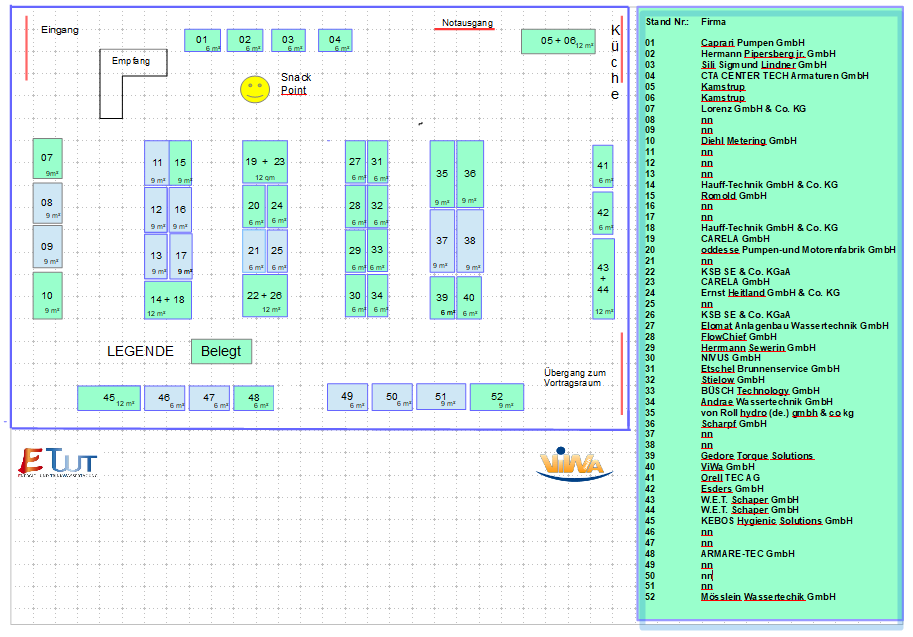Select booth 39
Viewport: 913px width, 637px height.
tap(443, 298)
